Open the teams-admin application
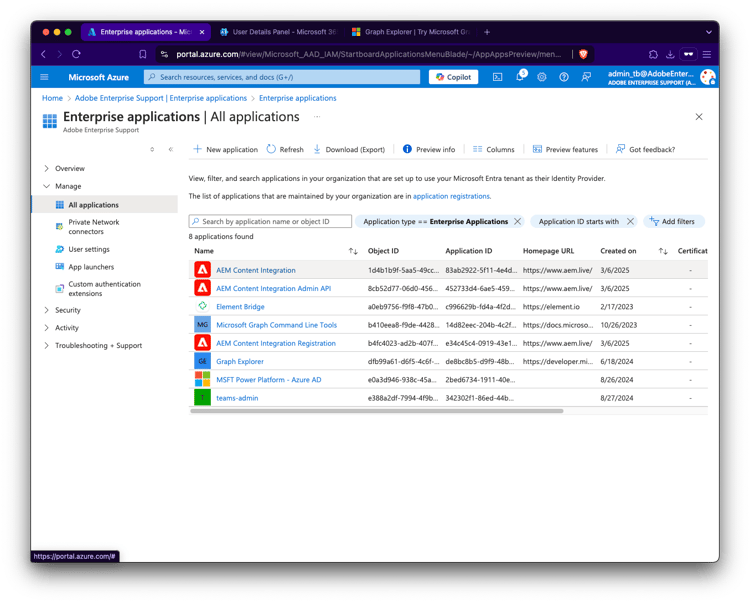 [237, 398]
